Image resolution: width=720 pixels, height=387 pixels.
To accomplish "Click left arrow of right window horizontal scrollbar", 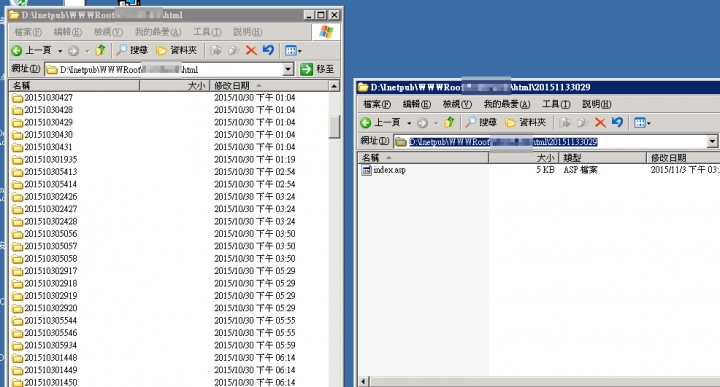I will [364, 381].
